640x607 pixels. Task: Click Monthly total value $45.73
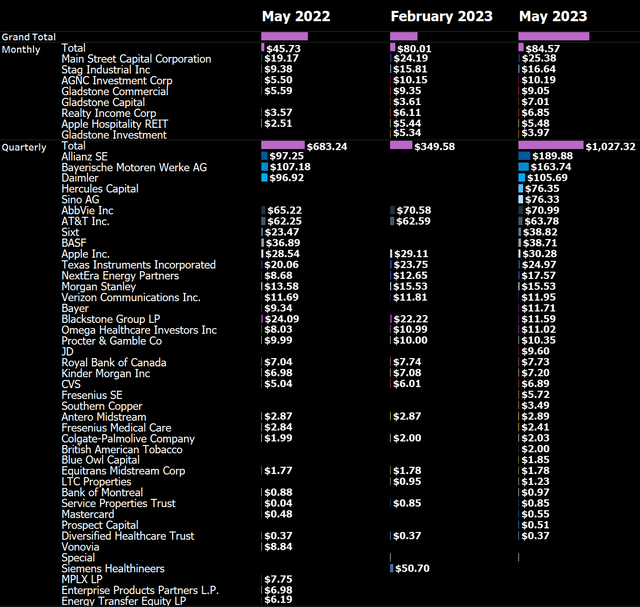tap(284, 49)
